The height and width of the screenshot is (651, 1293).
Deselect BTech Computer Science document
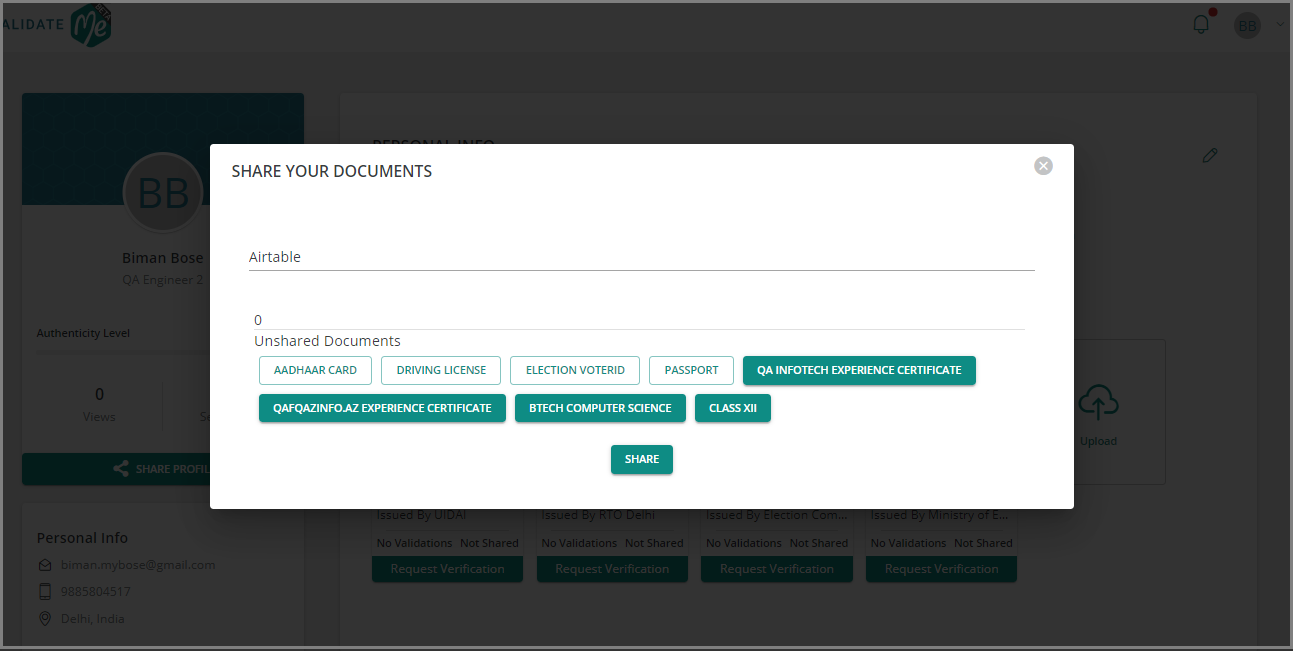click(600, 408)
